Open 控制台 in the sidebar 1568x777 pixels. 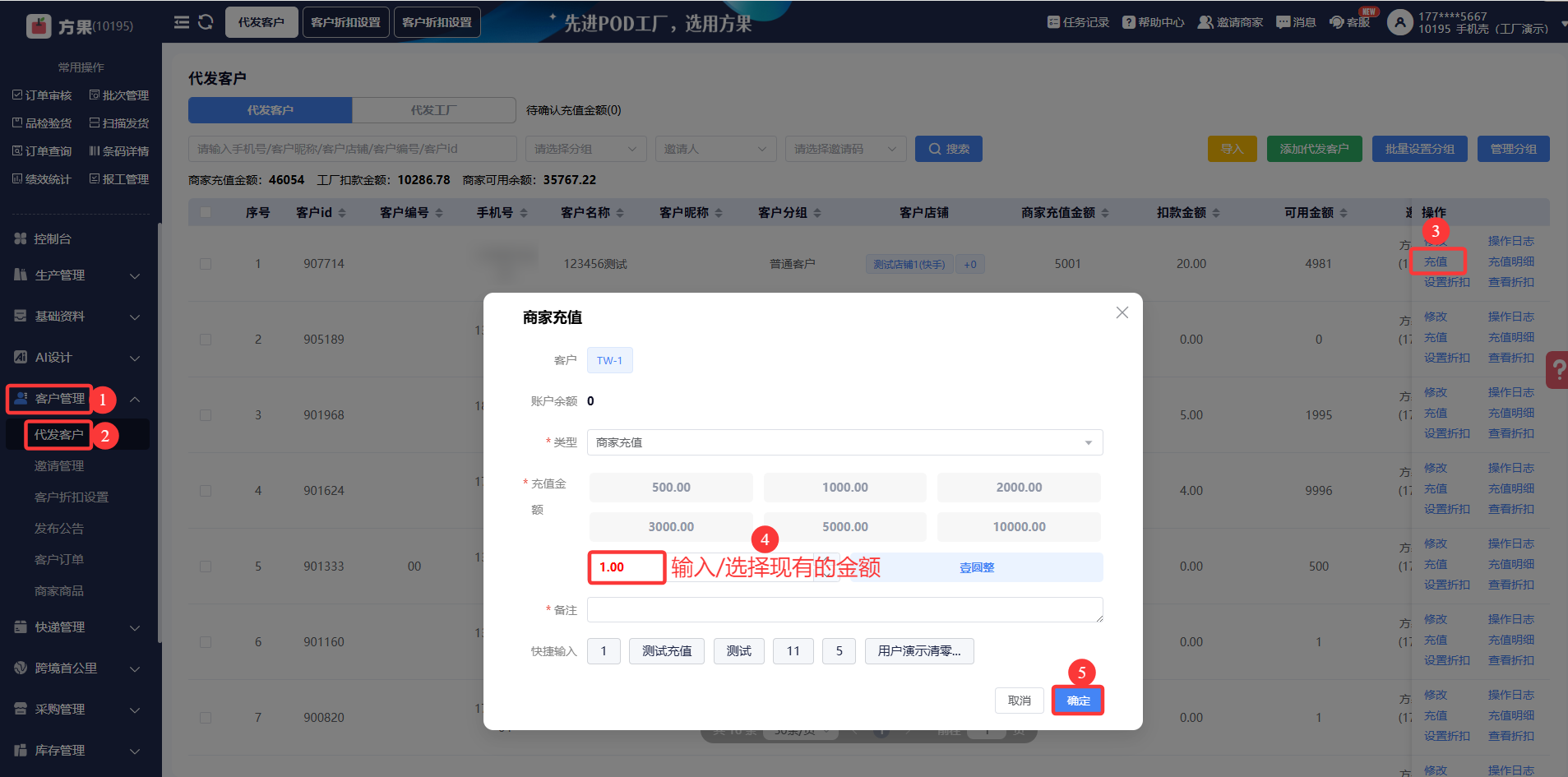click(x=53, y=239)
